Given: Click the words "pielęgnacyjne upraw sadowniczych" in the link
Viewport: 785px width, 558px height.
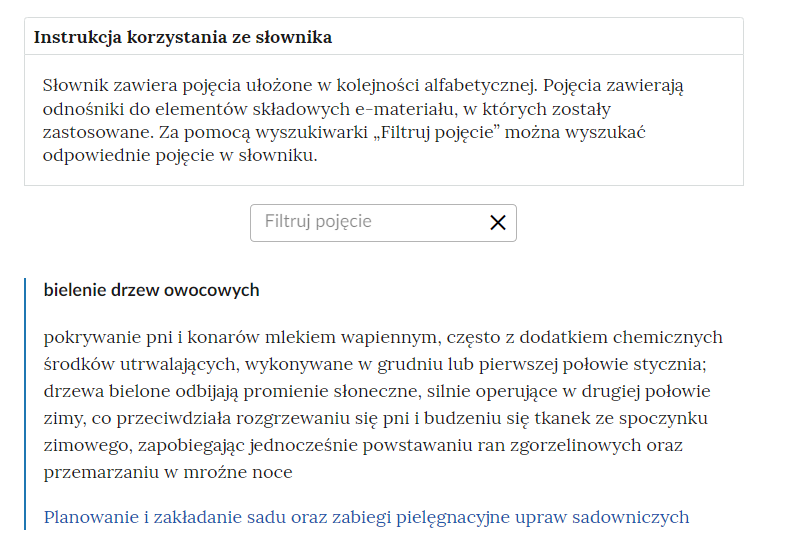Looking at the screenshot, I should coord(543,517).
